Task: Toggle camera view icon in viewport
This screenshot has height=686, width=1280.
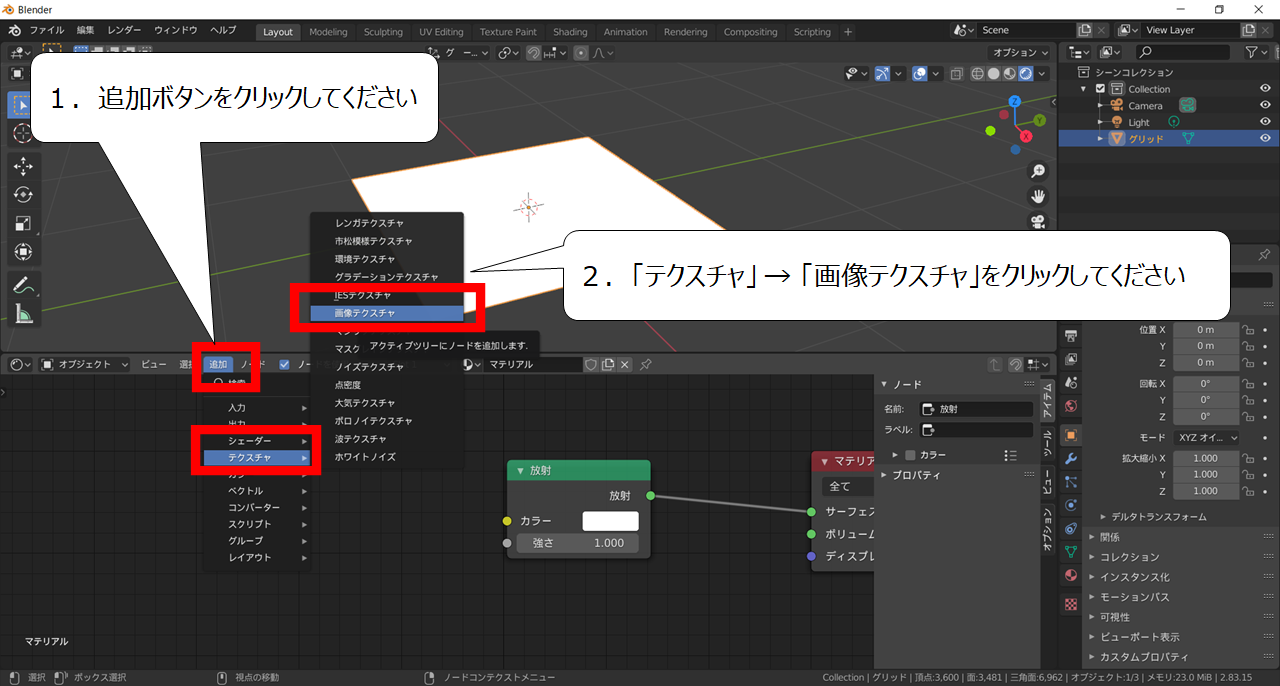Action: [x=1039, y=221]
